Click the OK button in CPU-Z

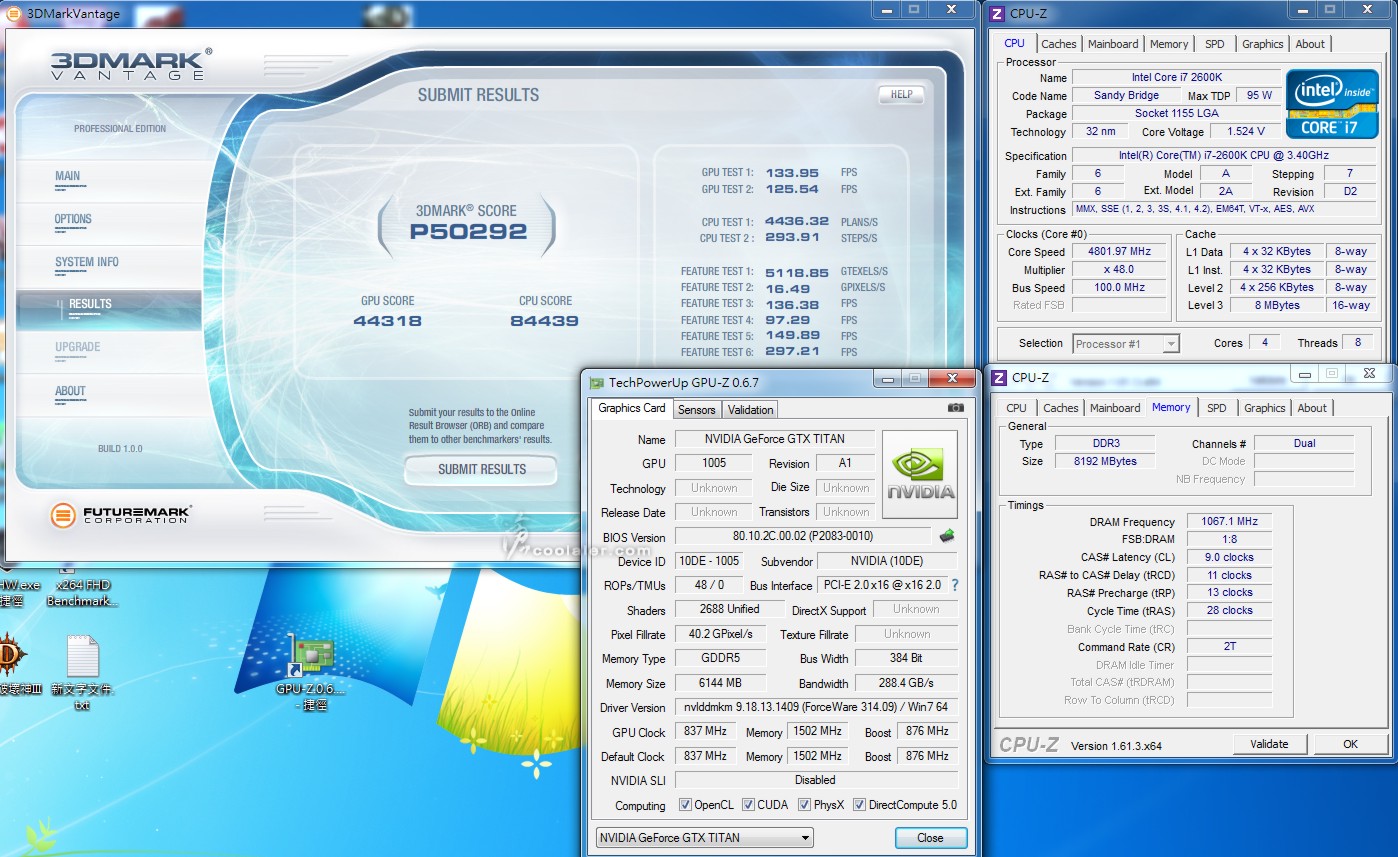coord(1350,744)
